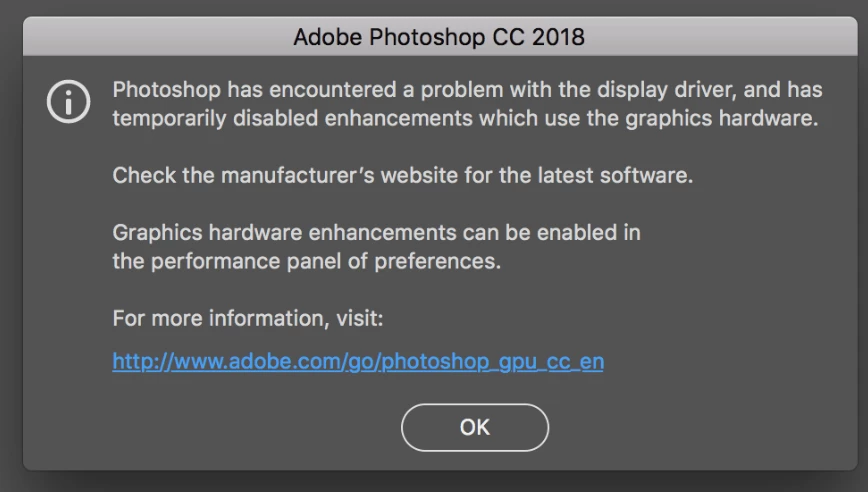
Task: Click the word 'preferences' in the dialog
Action: point(448,263)
